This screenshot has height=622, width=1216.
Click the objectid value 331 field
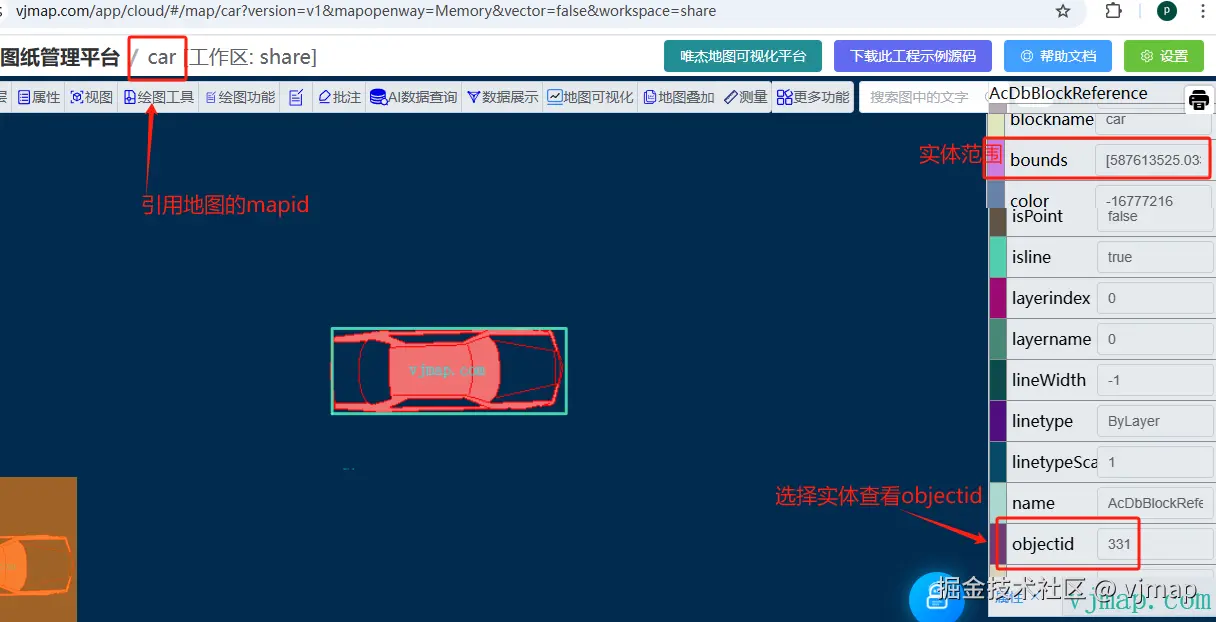coord(1154,544)
